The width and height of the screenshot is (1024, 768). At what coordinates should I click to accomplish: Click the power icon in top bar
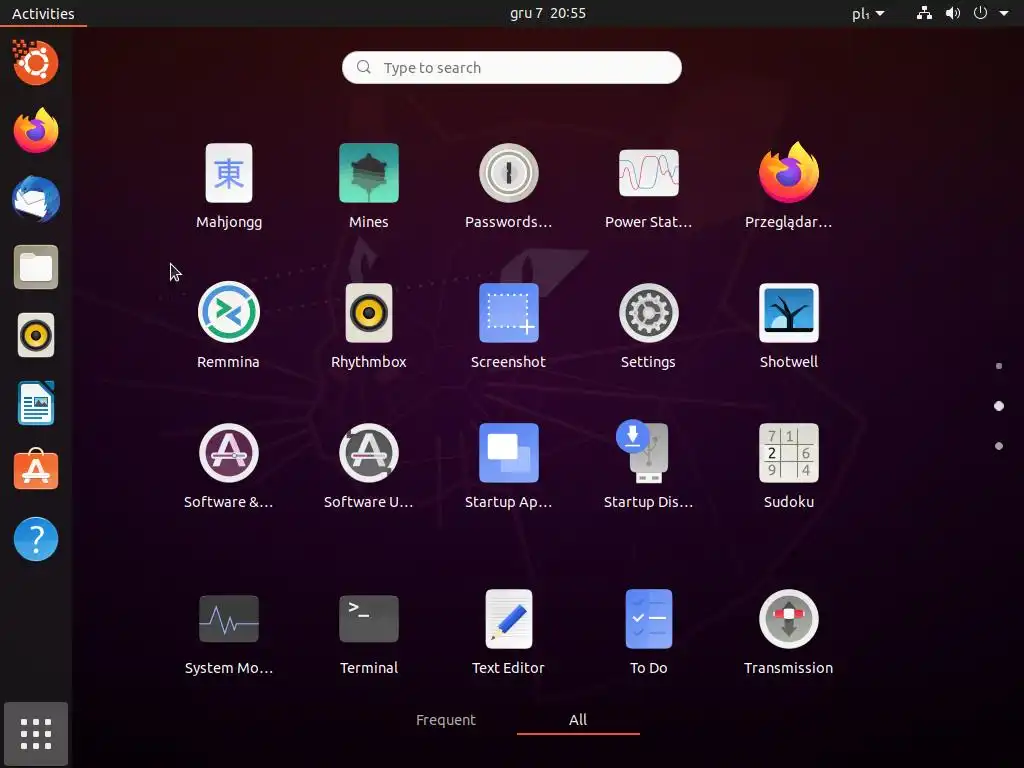[x=980, y=13]
